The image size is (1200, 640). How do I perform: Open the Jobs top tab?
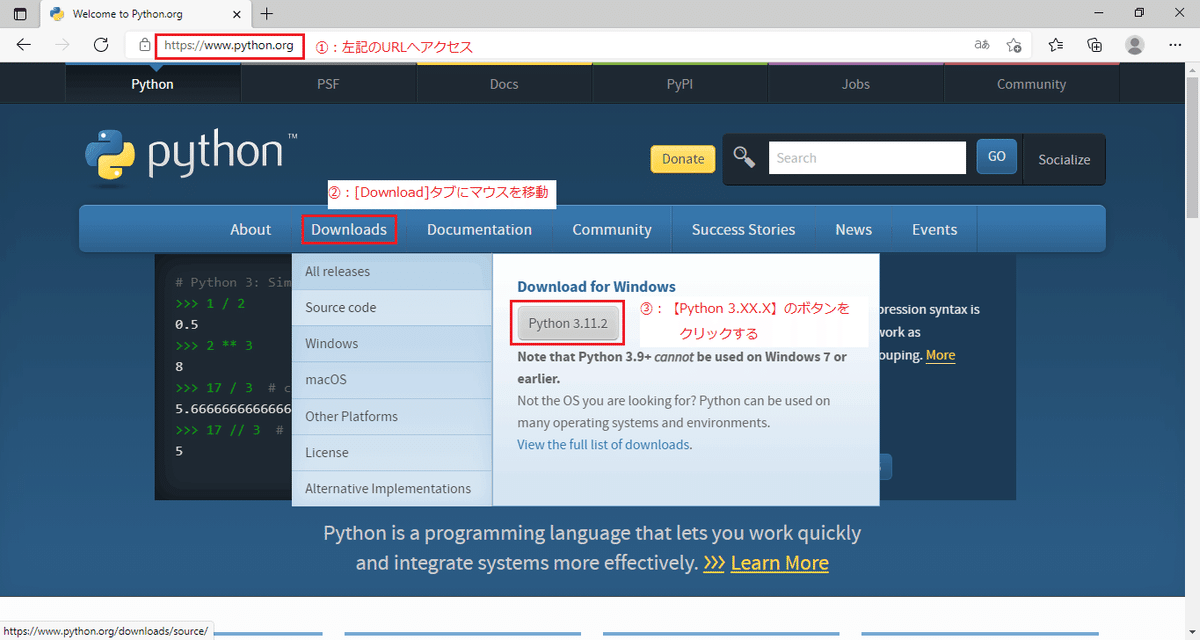tap(856, 84)
